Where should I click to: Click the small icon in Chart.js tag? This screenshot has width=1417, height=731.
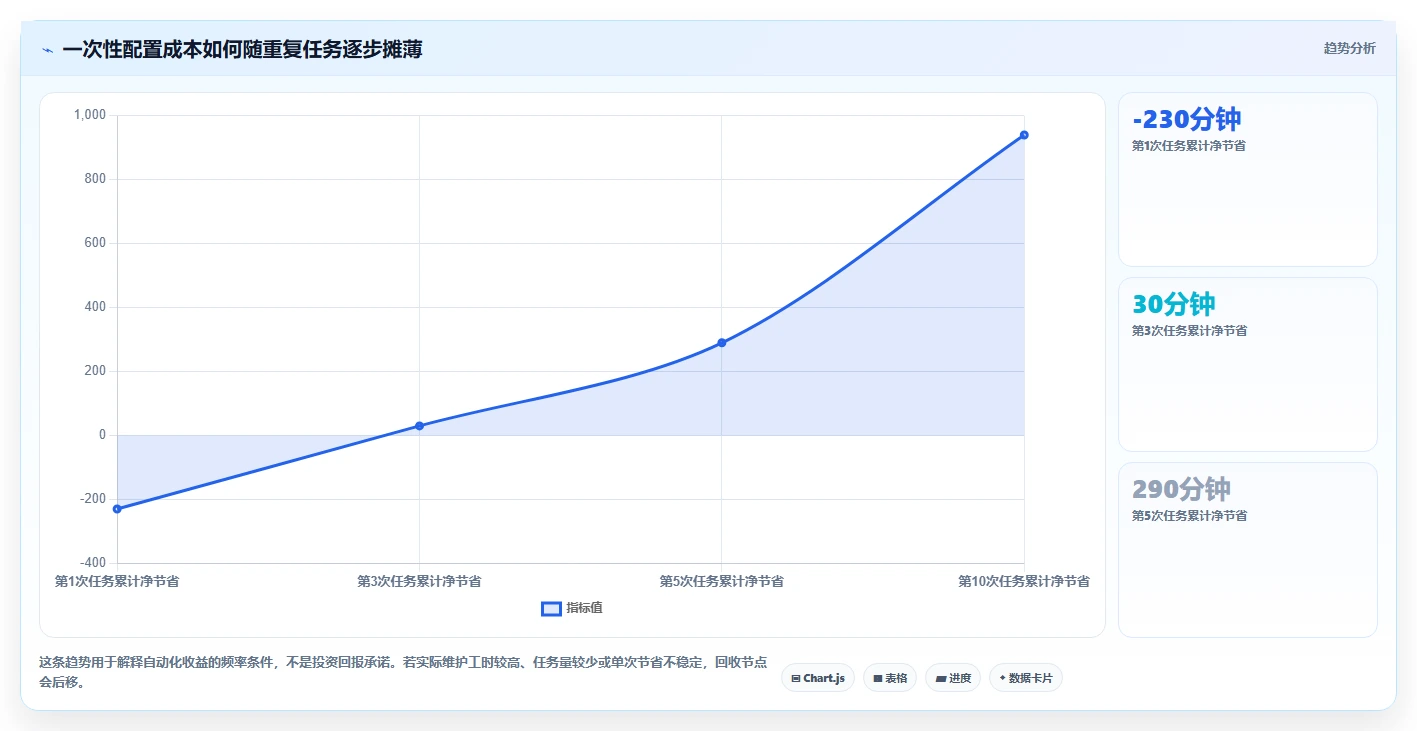click(x=796, y=679)
